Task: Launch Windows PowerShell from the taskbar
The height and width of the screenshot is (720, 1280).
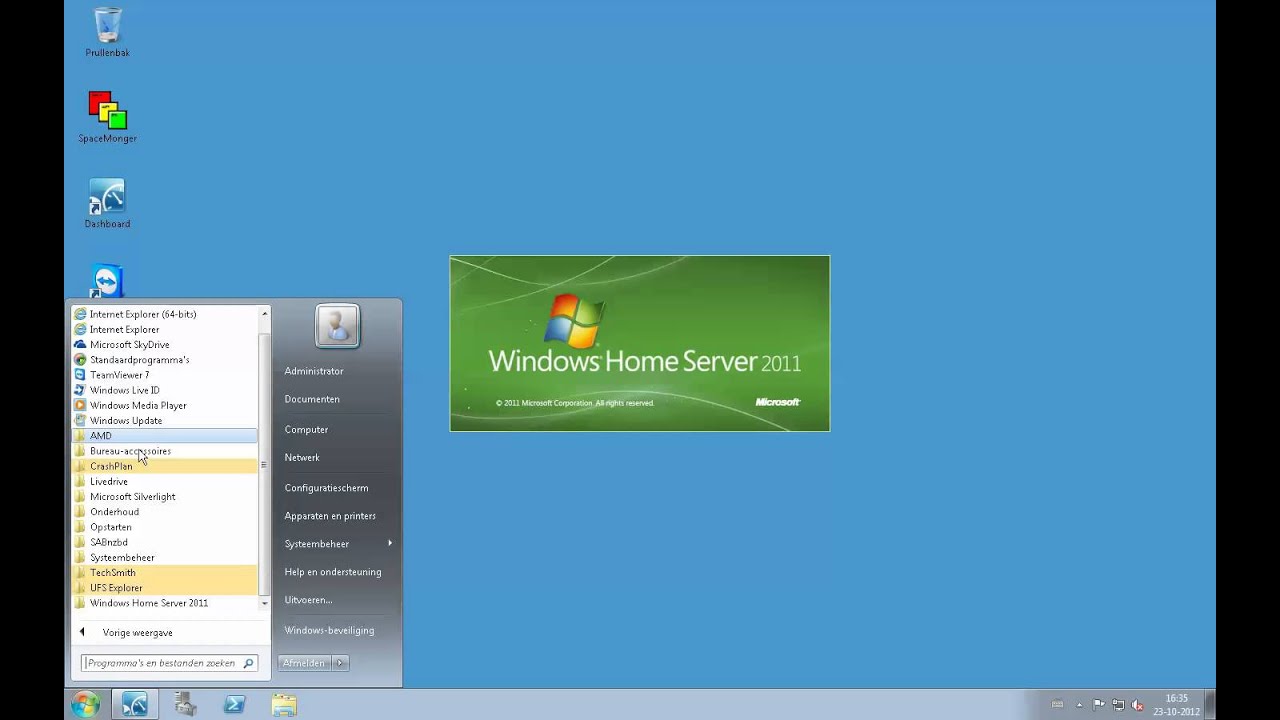Action: pos(235,704)
